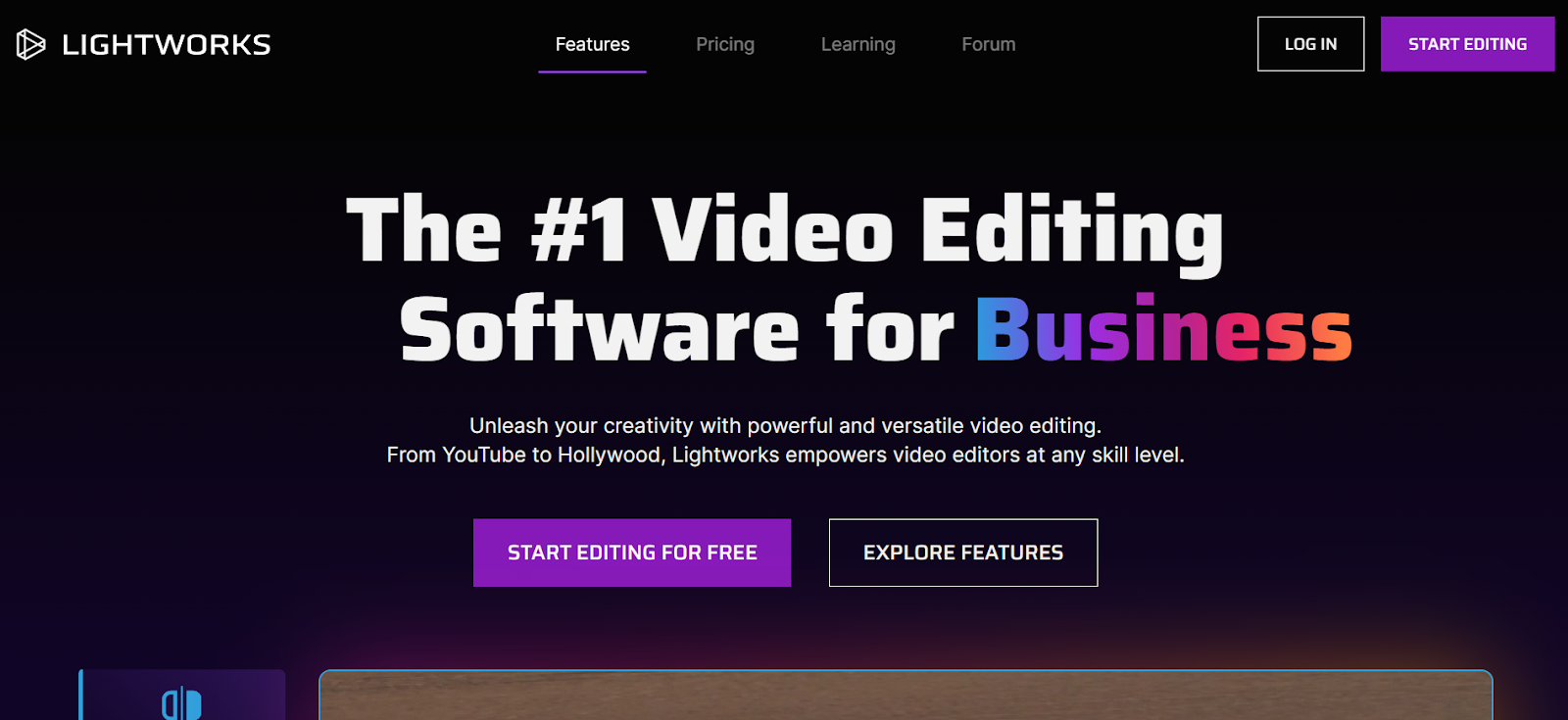Click the LOG IN button
1568x720 pixels.
[x=1310, y=44]
